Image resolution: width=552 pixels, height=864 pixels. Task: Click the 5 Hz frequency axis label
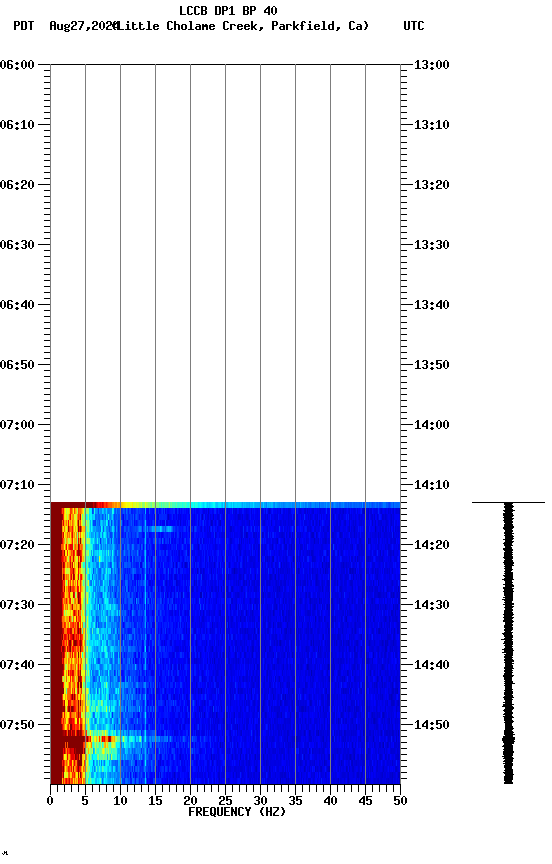85,802
